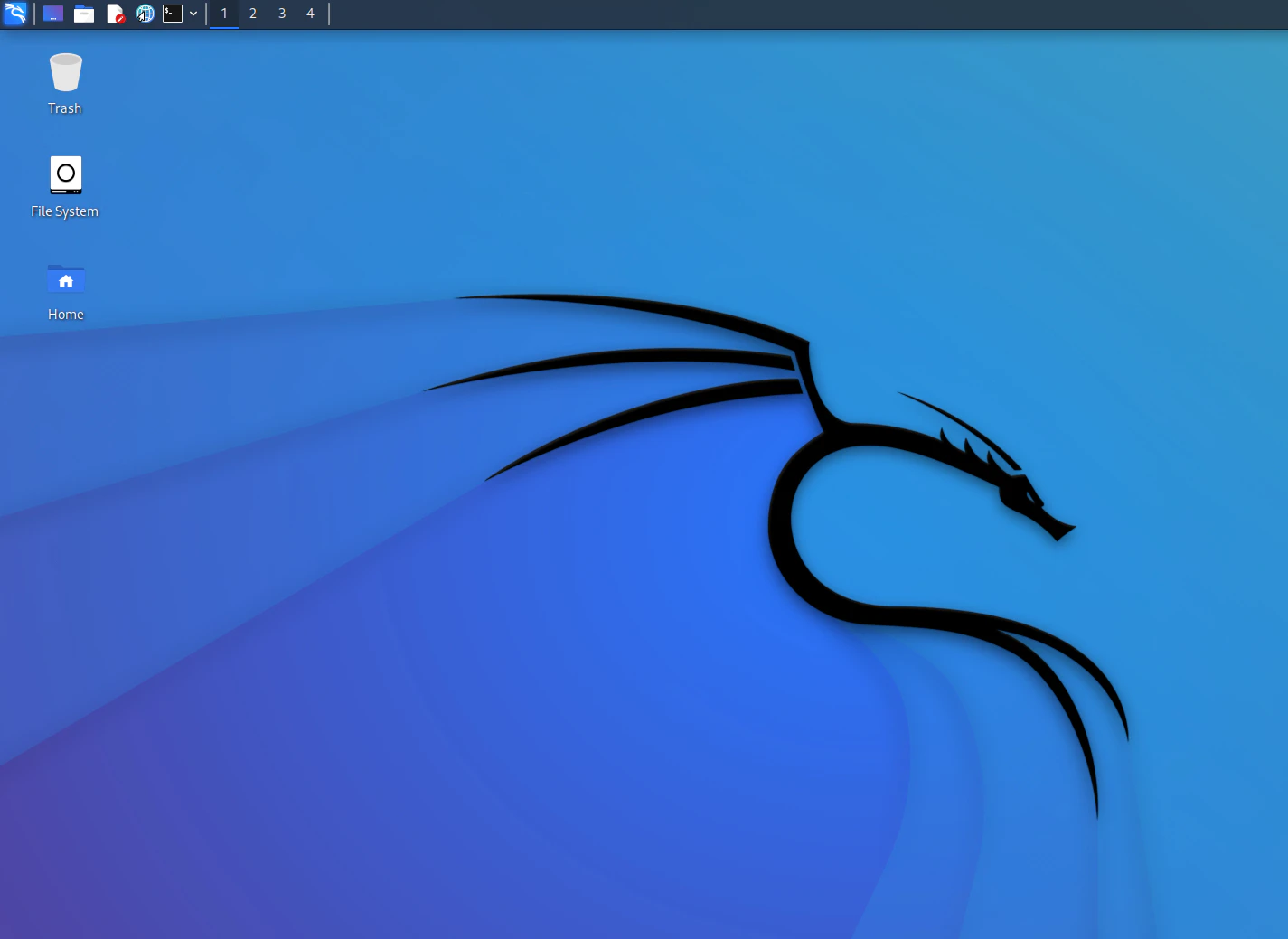
Task: Switch to workspace 1
Action: [224, 14]
